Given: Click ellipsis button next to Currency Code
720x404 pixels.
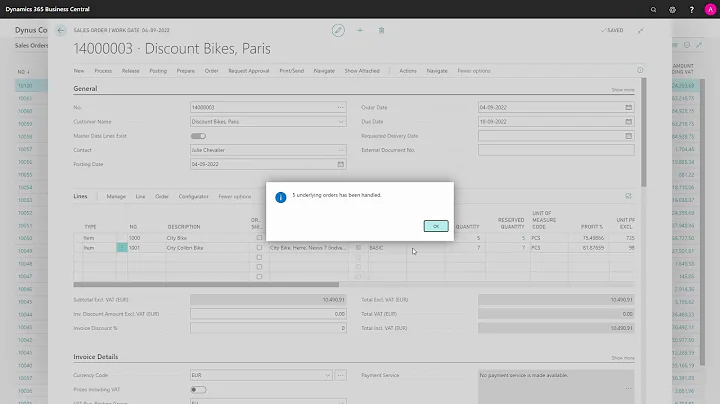Looking at the screenshot, I should (x=340, y=375).
